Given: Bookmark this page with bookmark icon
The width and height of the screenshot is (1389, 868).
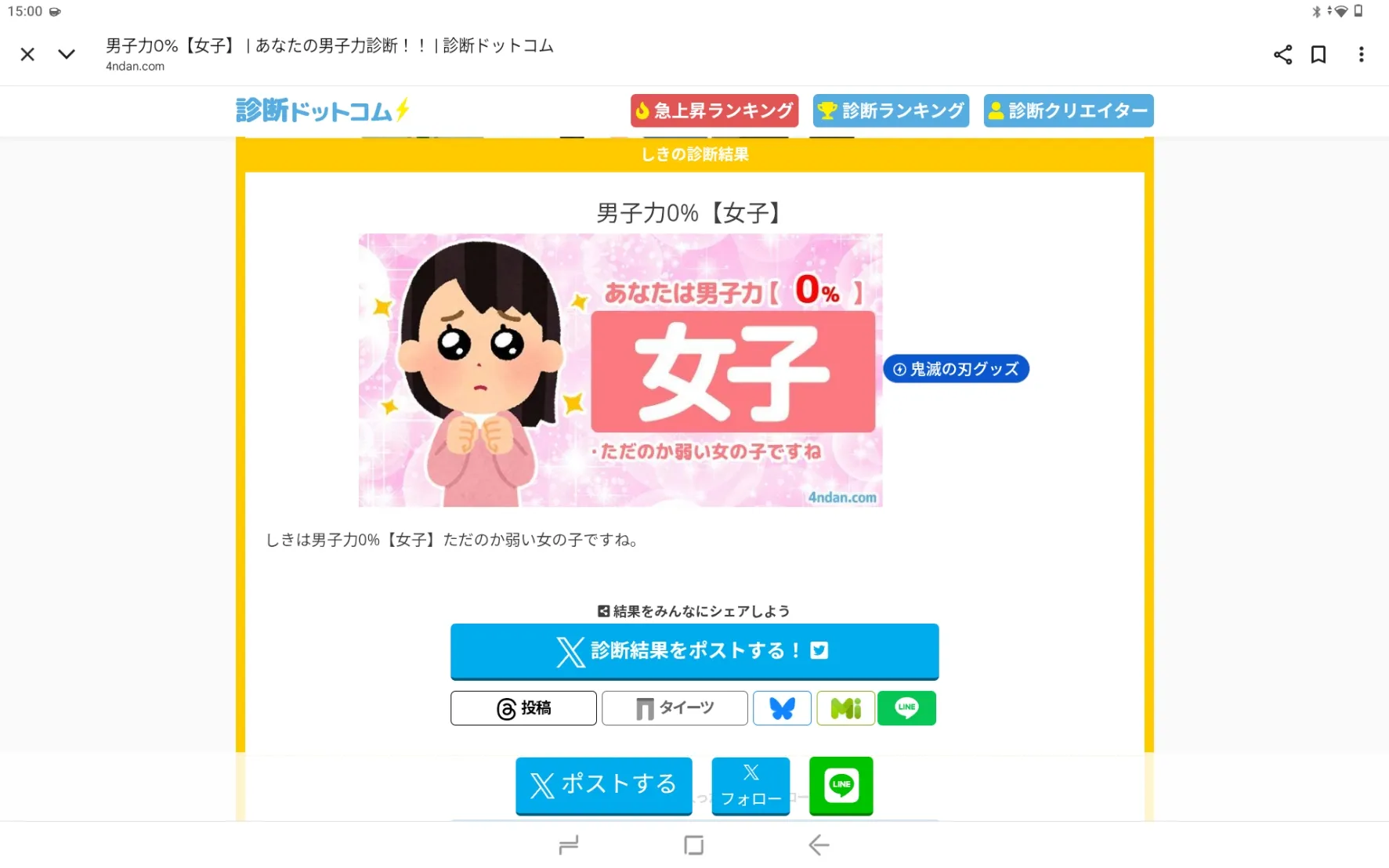Looking at the screenshot, I should pyautogui.click(x=1318, y=54).
